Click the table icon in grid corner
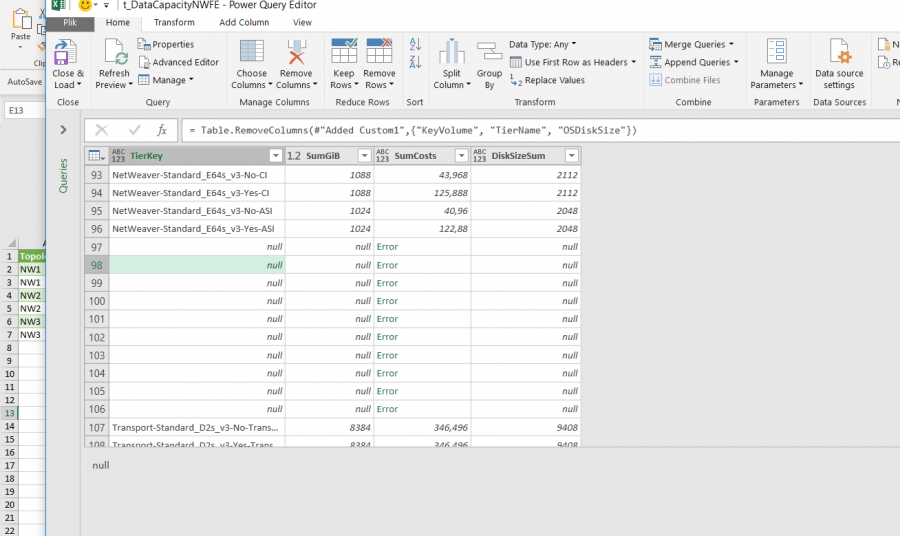This screenshot has width=900, height=536. point(95,156)
